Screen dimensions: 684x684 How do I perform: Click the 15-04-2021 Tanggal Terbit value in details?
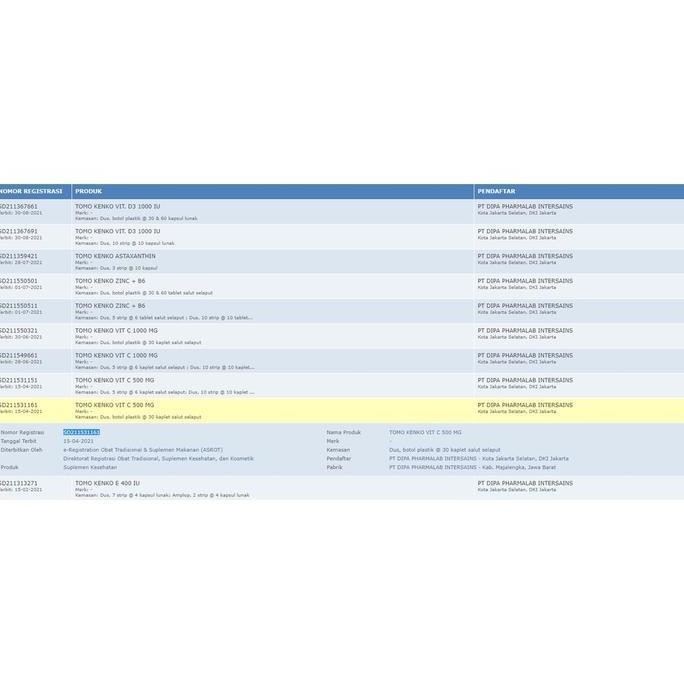click(79, 441)
